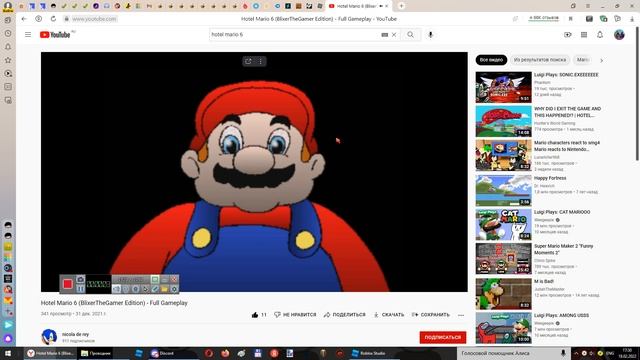Open the on-screen keyboard icon in search box
This screenshot has width=640, height=360.
pos(384,35)
